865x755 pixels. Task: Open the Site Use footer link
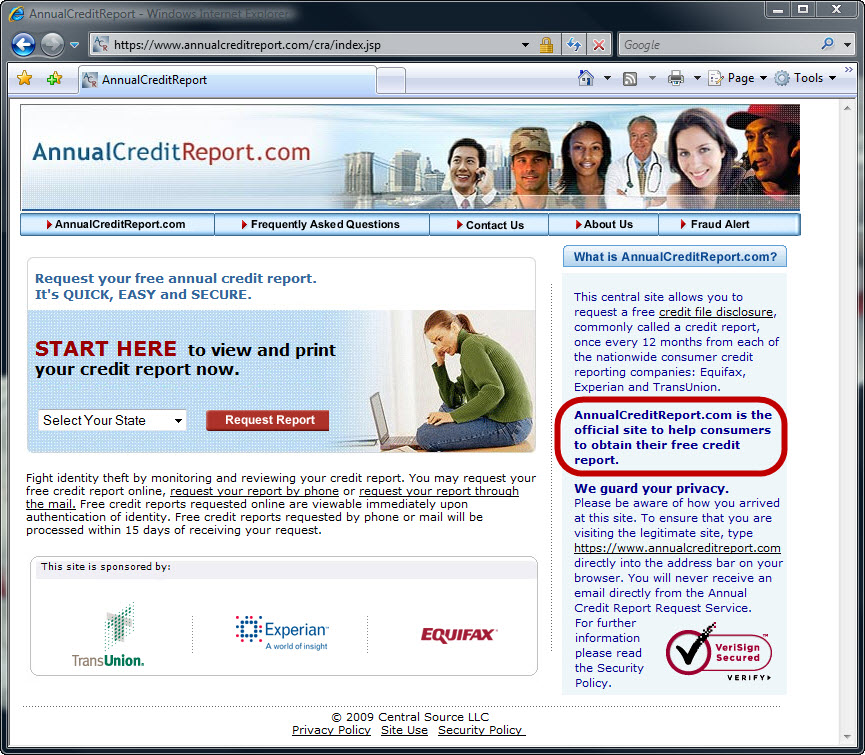[404, 730]
